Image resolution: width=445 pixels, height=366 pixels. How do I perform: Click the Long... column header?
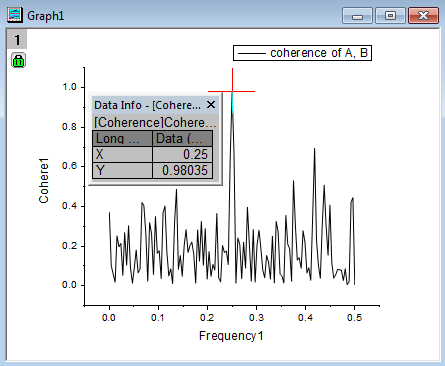pos(122,138)
